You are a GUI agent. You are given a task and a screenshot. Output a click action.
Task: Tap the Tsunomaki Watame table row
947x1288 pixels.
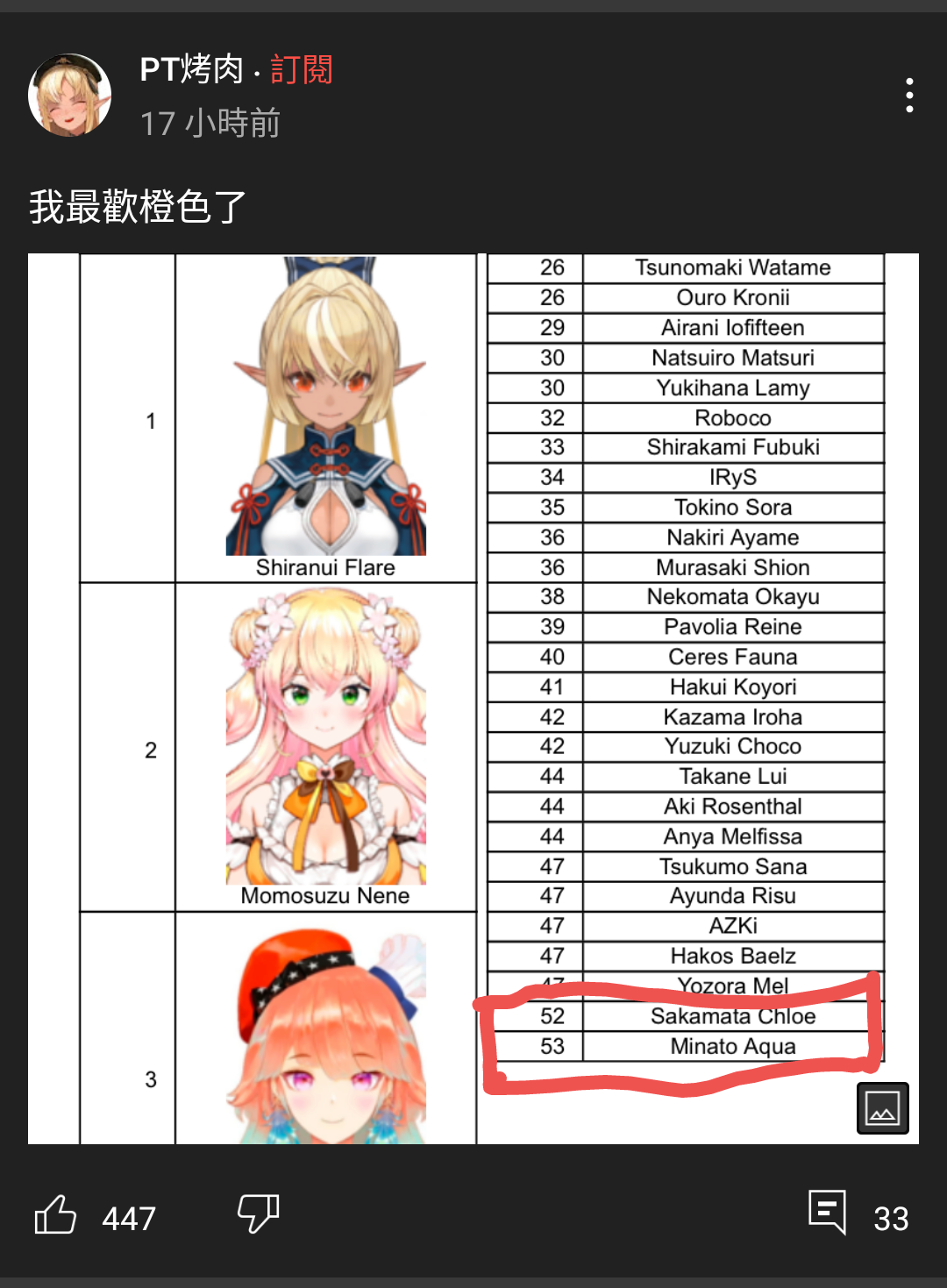pos(686,267)
